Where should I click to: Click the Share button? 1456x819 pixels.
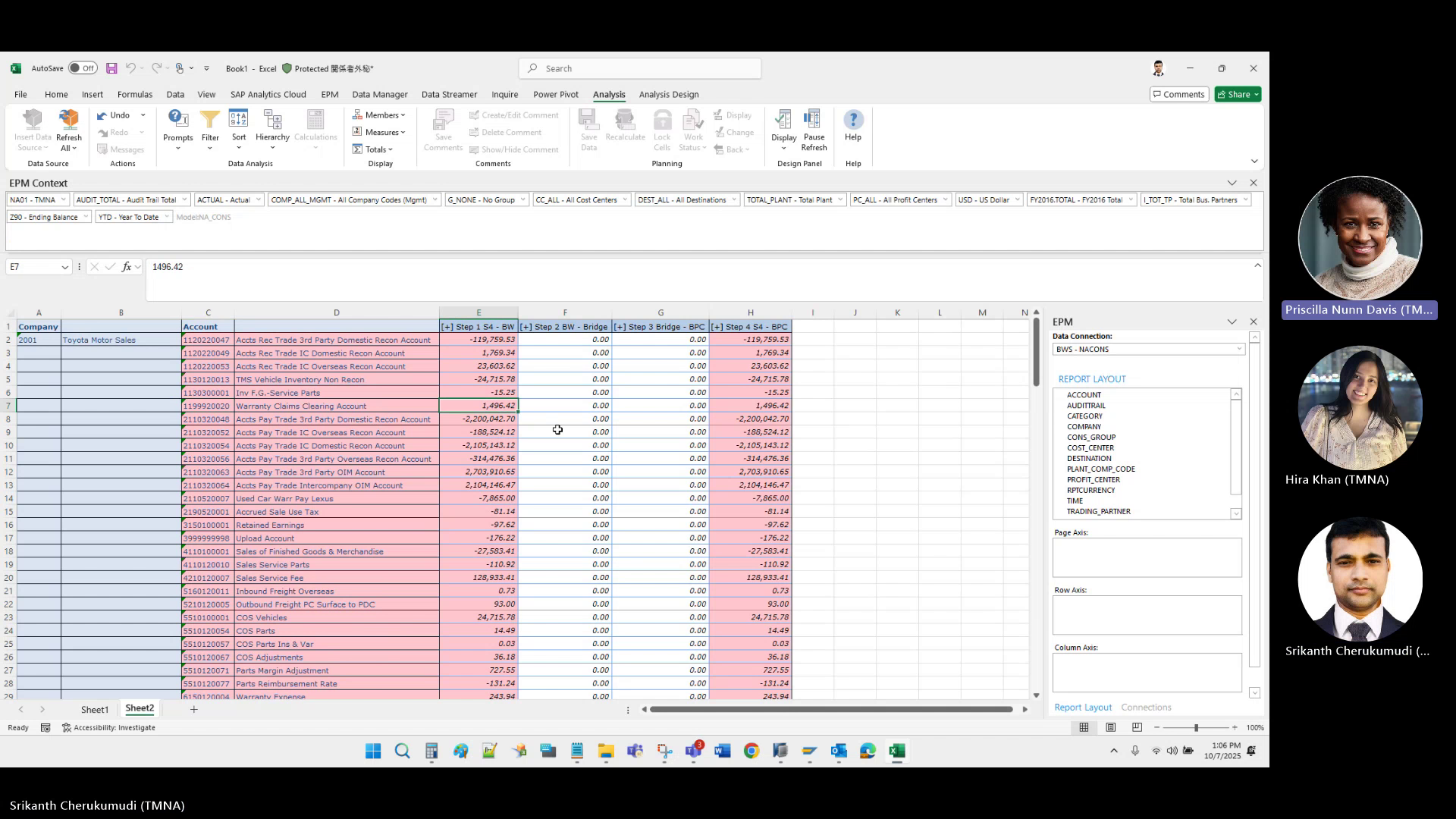click(x=1237, y=94)
